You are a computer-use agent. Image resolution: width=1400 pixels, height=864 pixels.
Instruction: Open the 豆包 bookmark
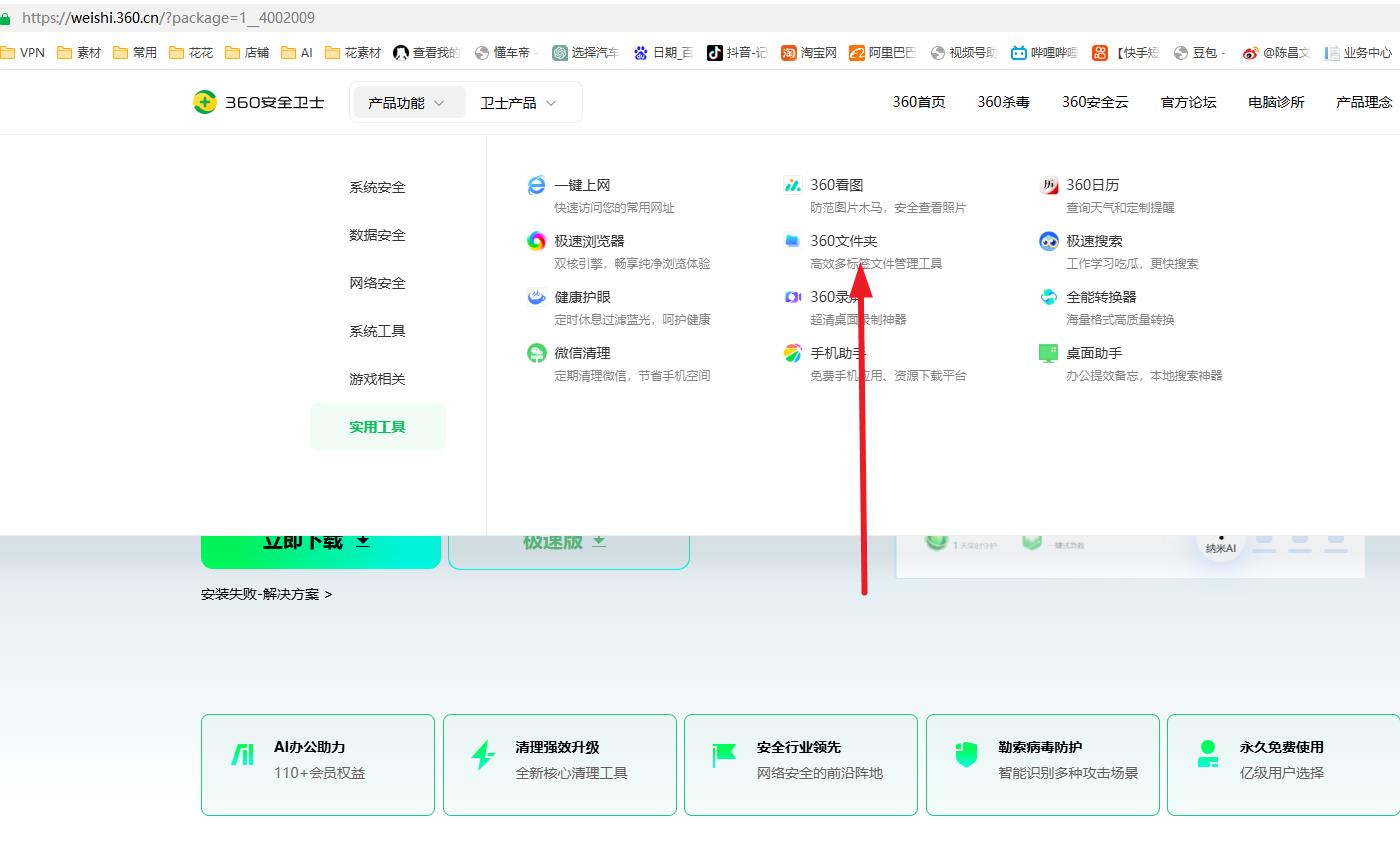(x=1200, y=53)
